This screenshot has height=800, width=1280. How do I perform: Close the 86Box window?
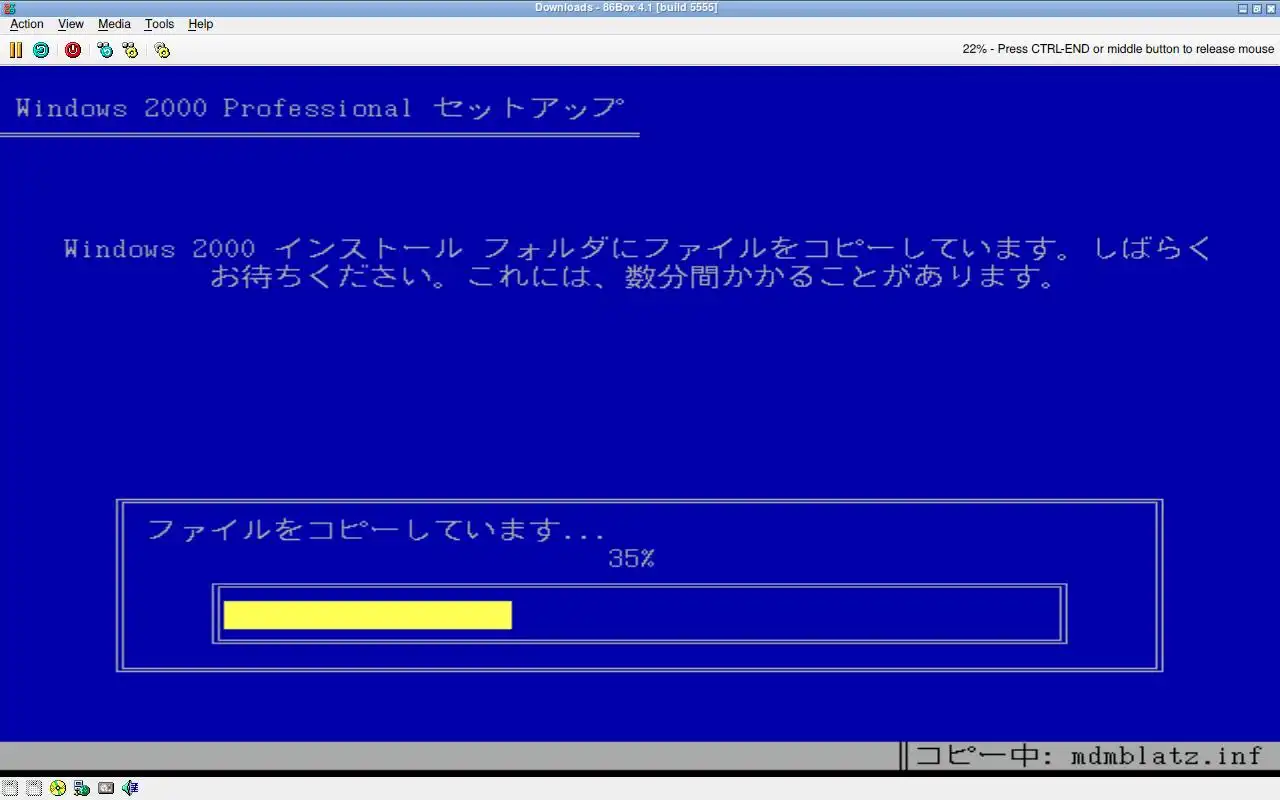[1271, 8]
